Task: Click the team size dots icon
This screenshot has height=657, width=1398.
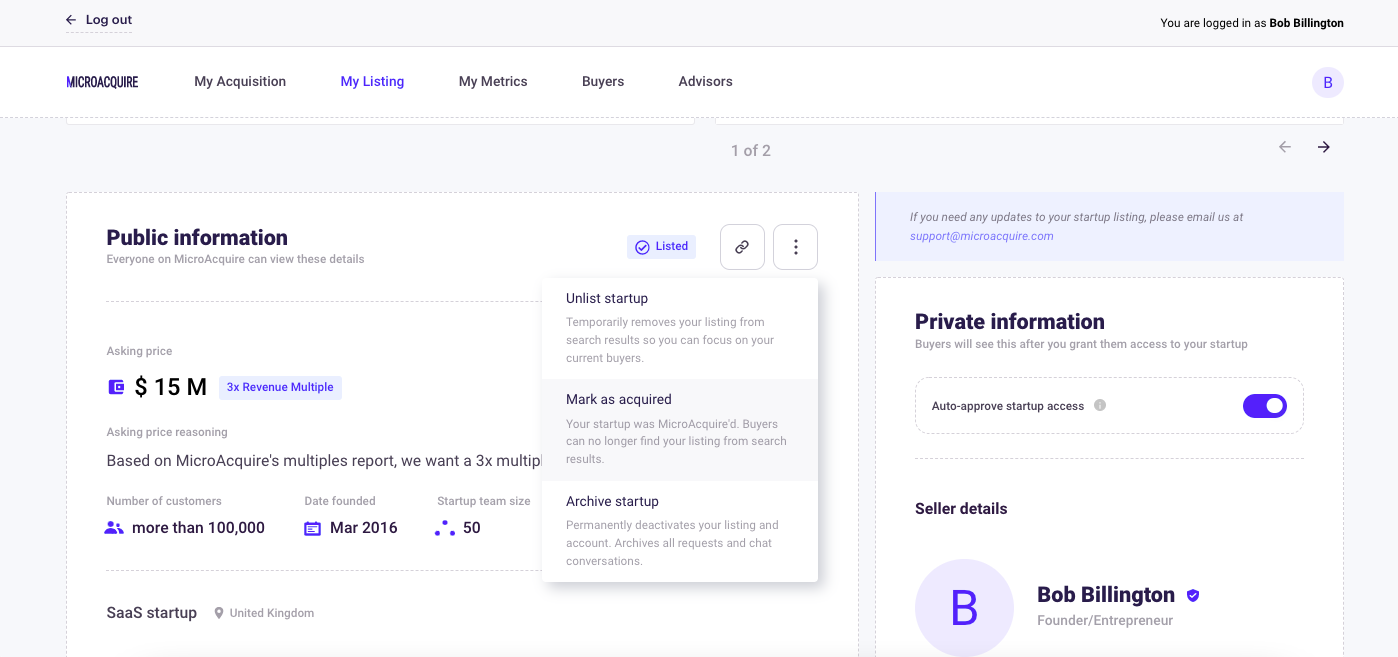Action: (x=445, y=528)
